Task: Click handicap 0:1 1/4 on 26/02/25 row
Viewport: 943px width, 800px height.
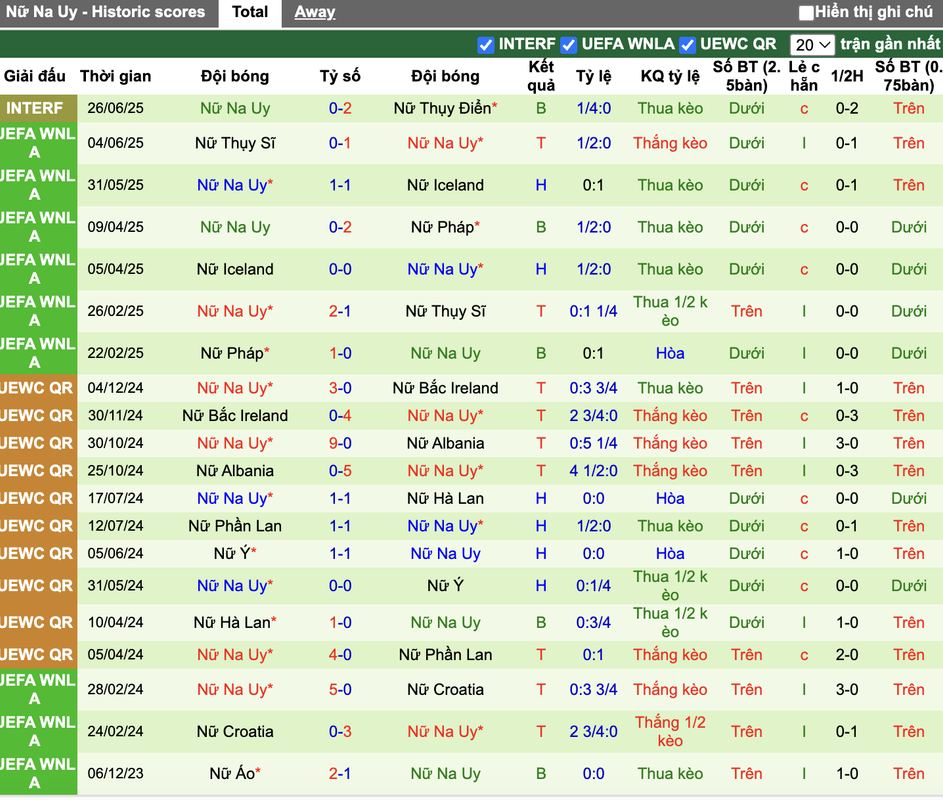Action: click(594, 312)
